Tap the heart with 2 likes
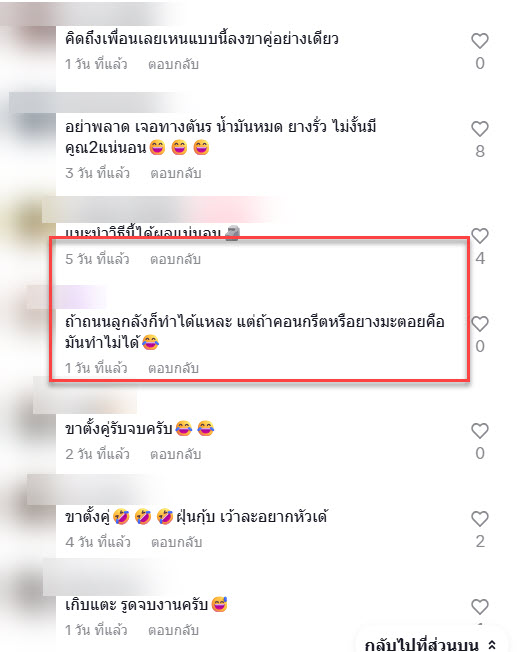Image resolution: width=524 pixels, height=652 pixels. pos(480,519)
